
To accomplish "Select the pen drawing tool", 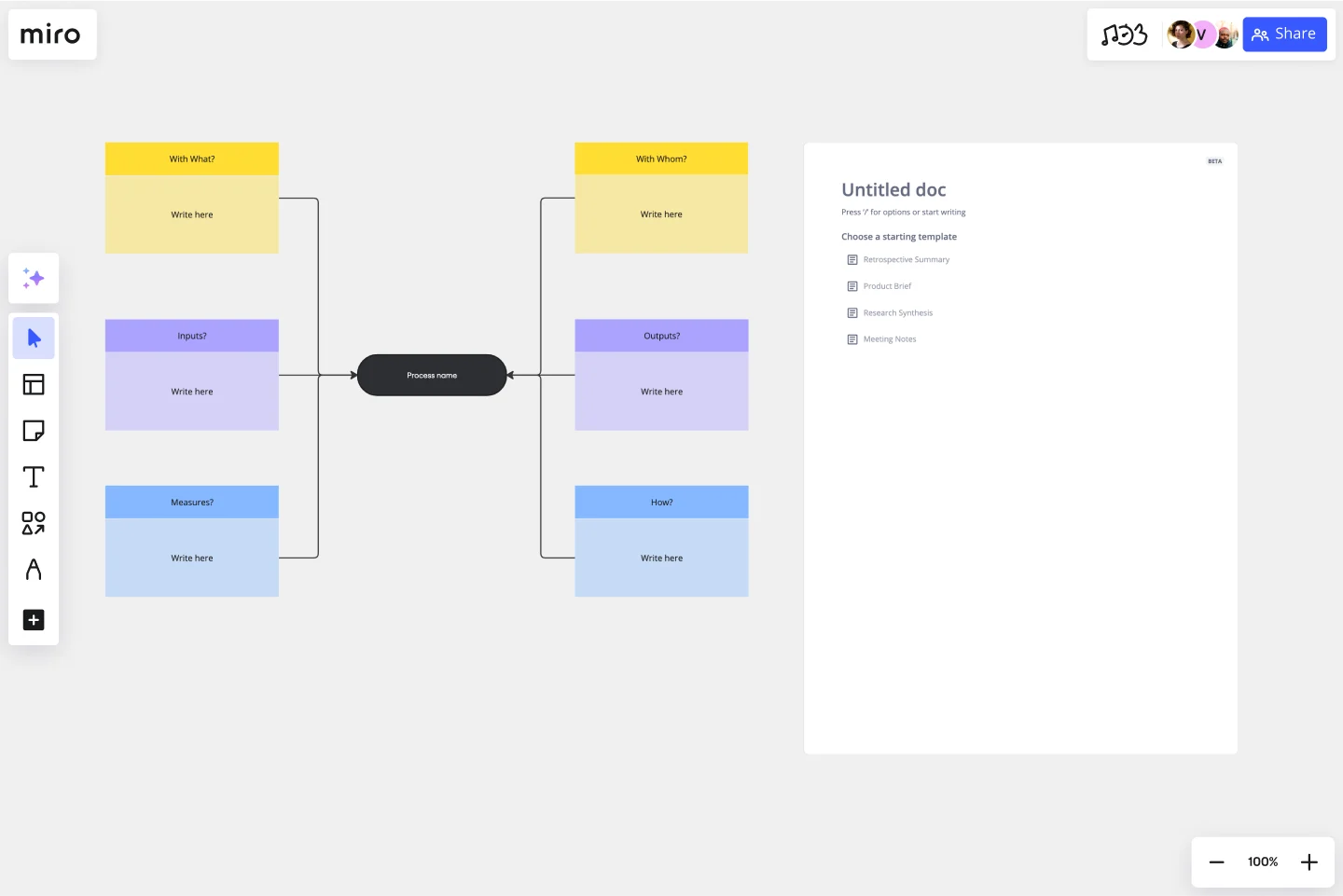I will [x=34, y=570].
